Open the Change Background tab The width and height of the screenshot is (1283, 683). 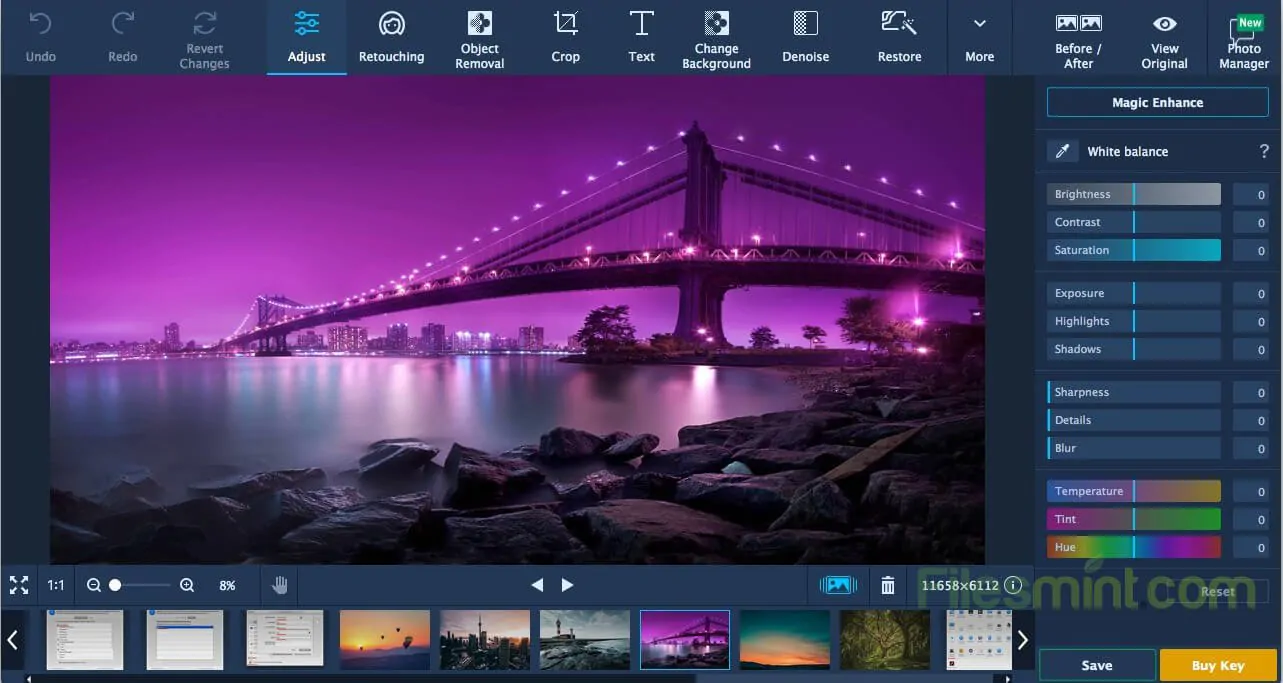pyautogui.click(x=716, y=37)
